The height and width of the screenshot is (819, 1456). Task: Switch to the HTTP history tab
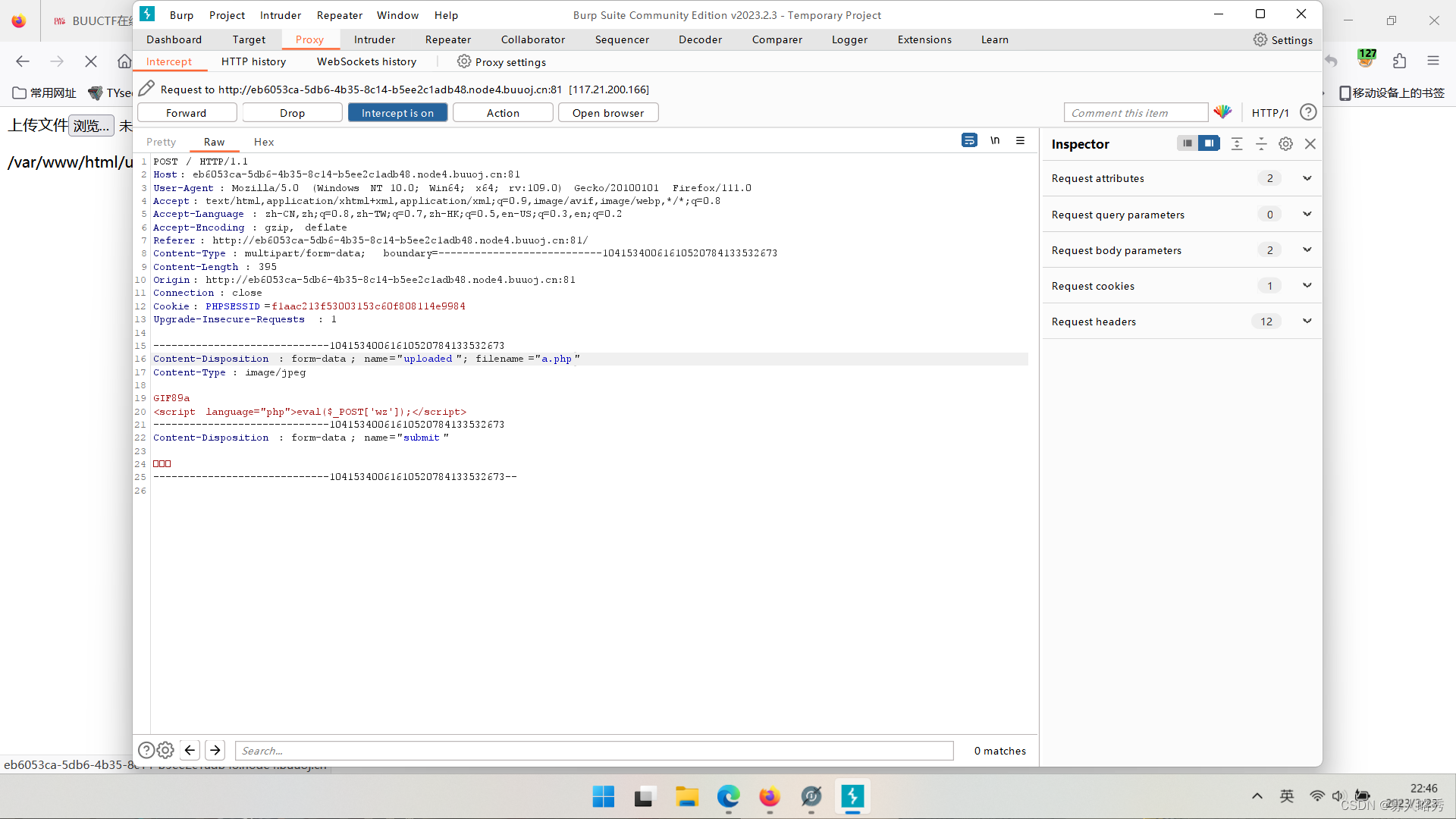[x=253, y=61]
